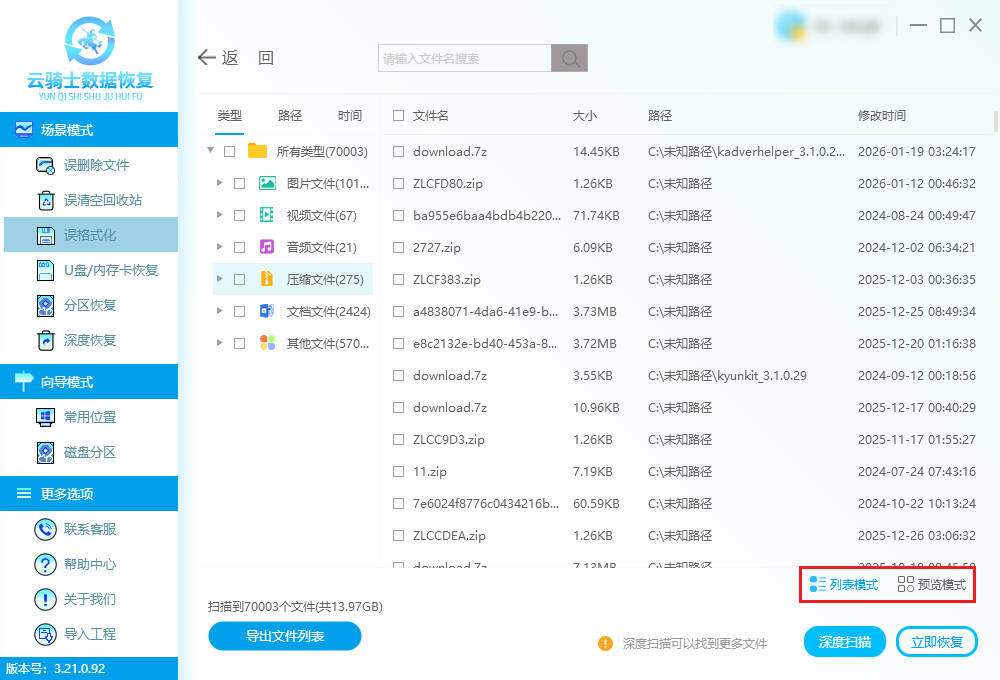Check the 压缩文件(275) checkbox

pyautogui.click(x=240, y=279)
